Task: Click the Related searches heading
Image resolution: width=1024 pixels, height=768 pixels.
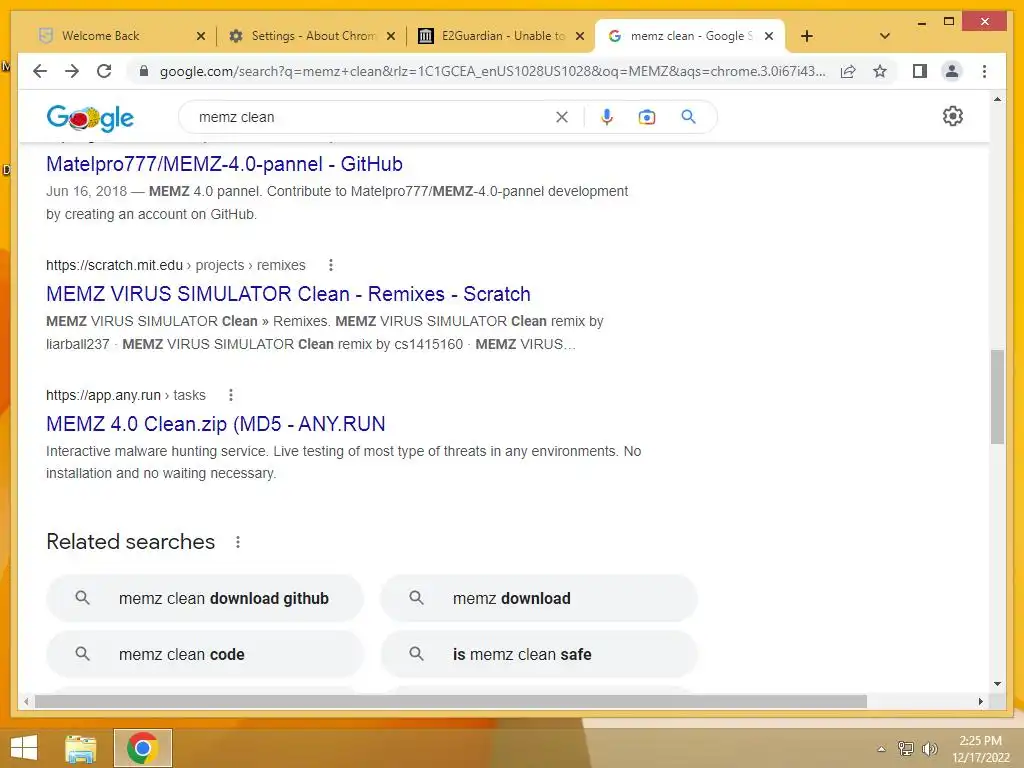Action: [x=131, y=542]
